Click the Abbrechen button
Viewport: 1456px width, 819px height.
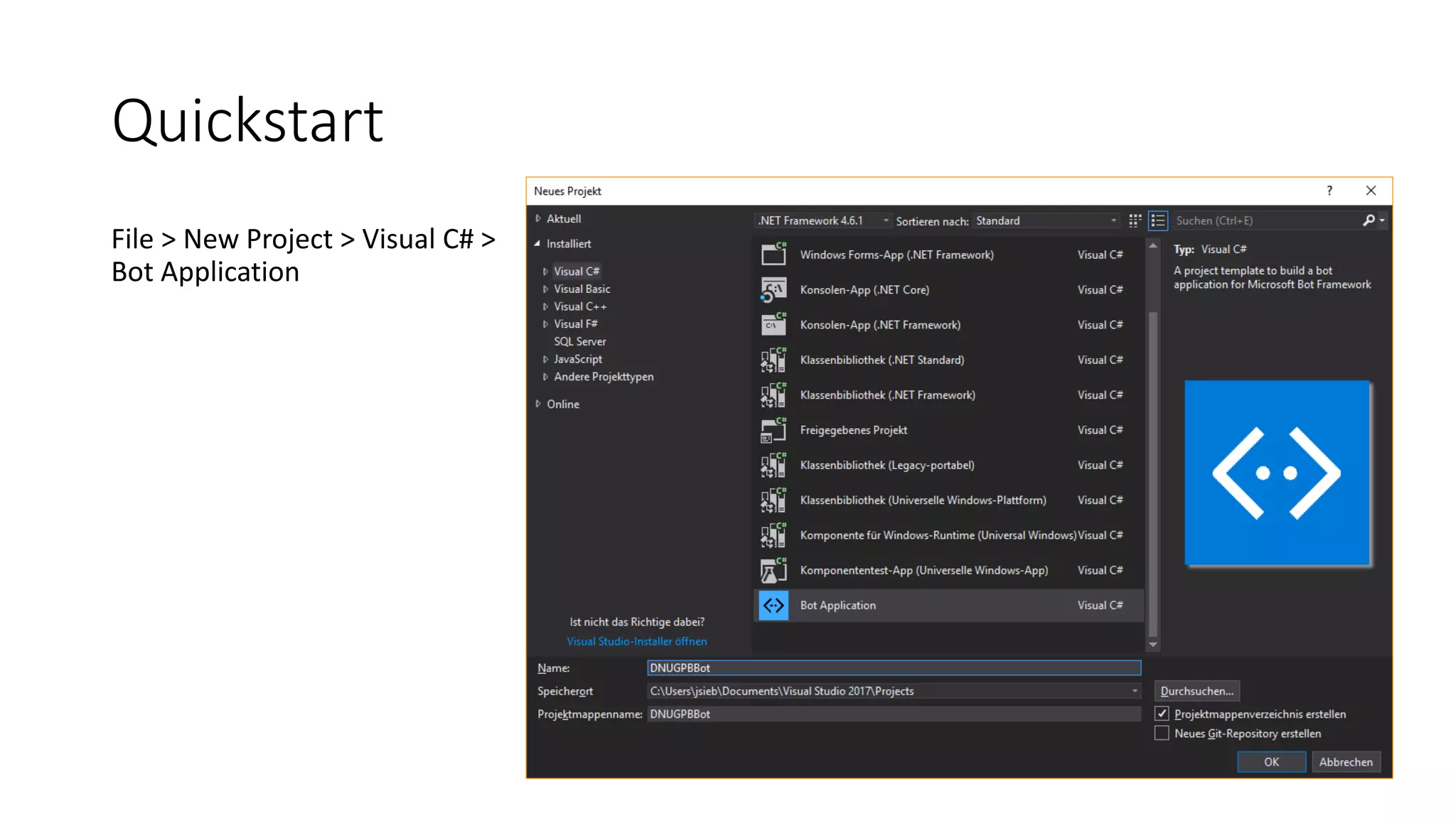click(x=1346, y=761)
